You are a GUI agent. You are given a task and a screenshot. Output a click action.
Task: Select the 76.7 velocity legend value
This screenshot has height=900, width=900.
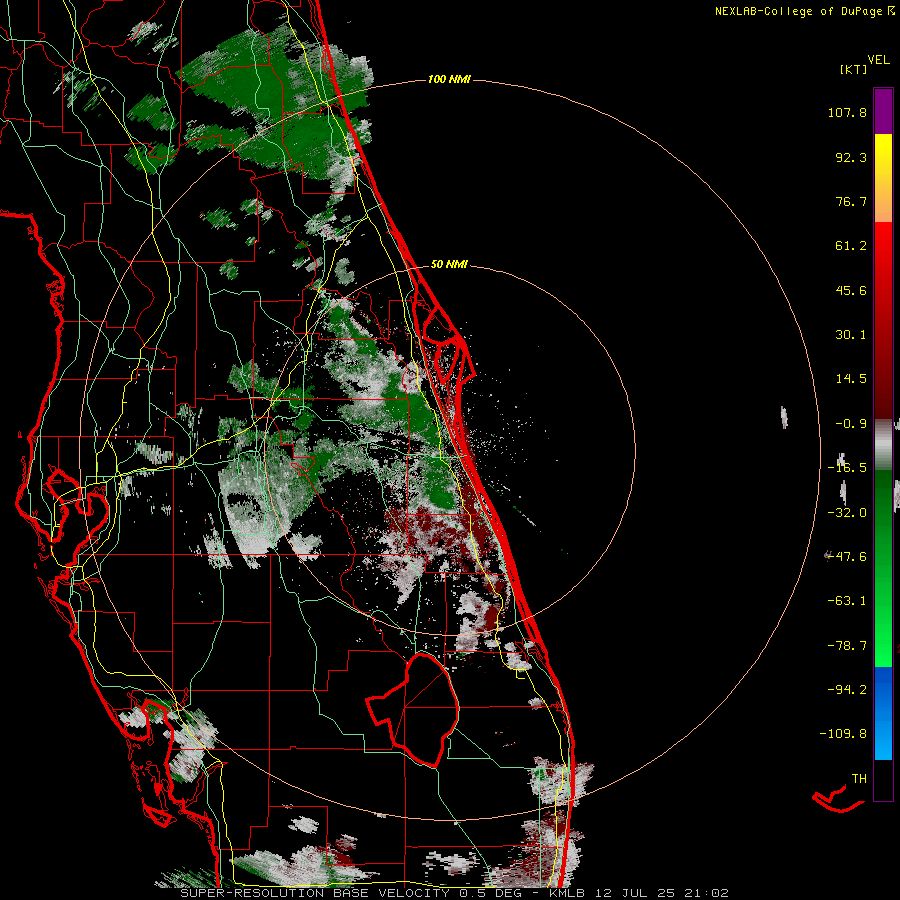tap(851, 201)
